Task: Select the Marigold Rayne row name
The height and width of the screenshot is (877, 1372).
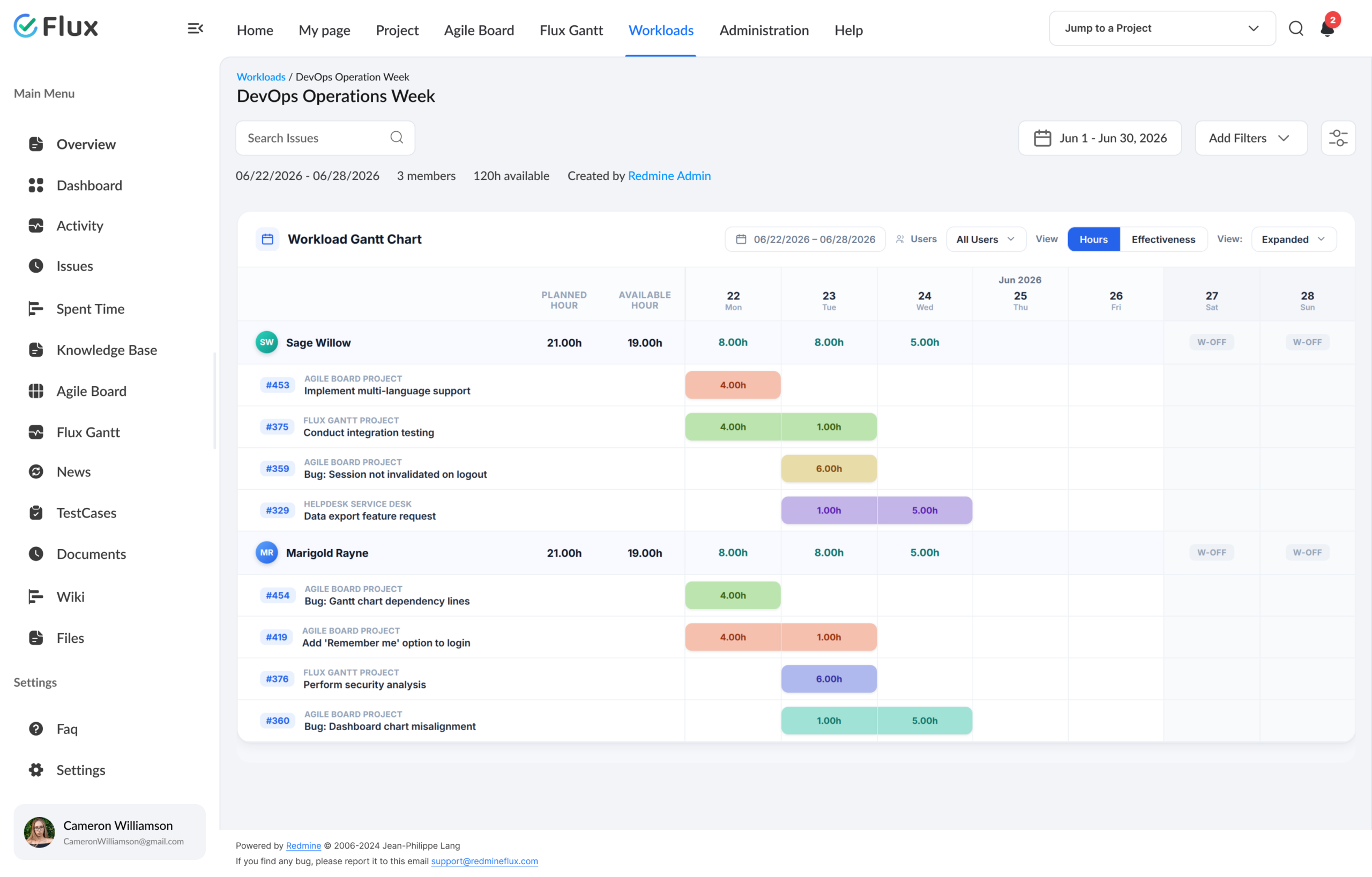Action: [327, 553]
